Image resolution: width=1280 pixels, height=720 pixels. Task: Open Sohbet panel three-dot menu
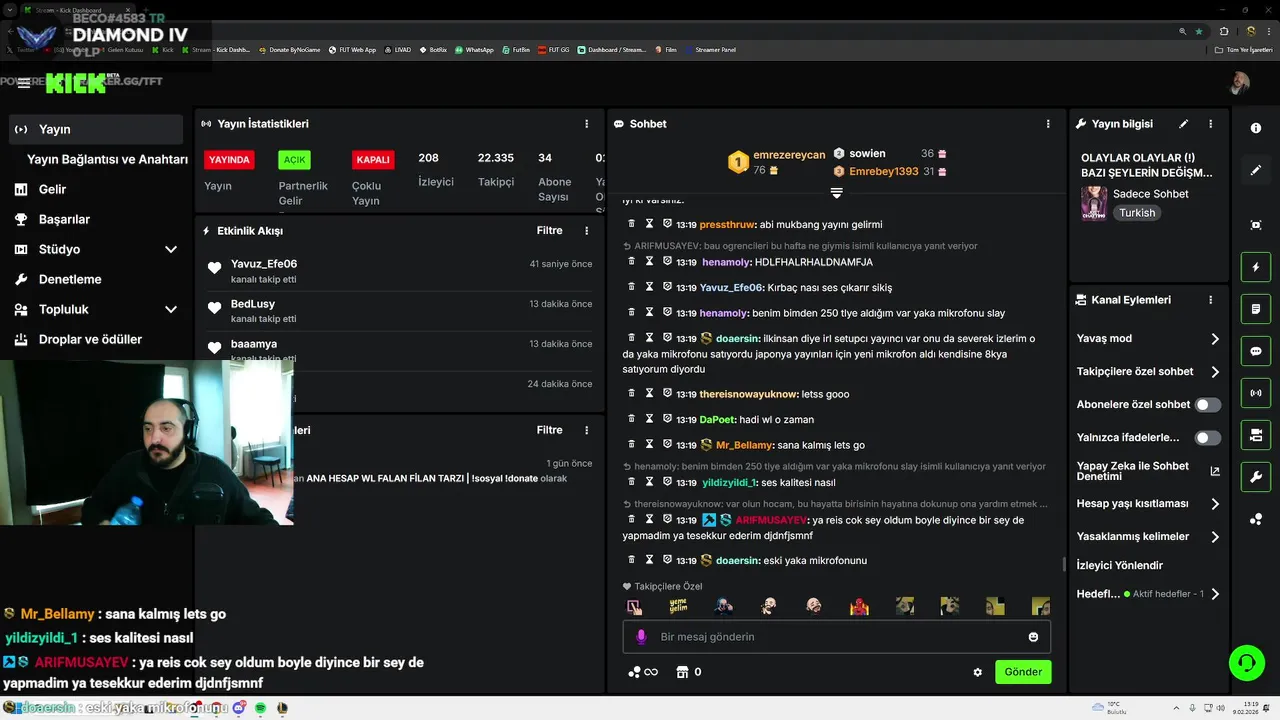coord(1048,124)
